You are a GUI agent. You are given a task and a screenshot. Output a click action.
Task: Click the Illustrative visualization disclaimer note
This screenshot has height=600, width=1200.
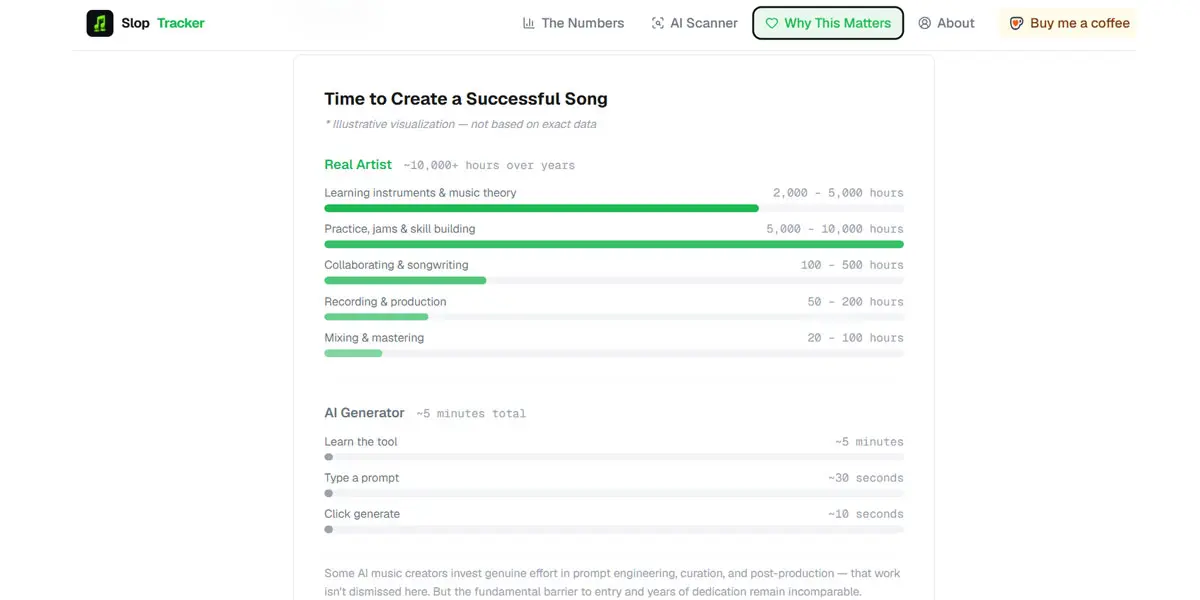coord(461,124)
